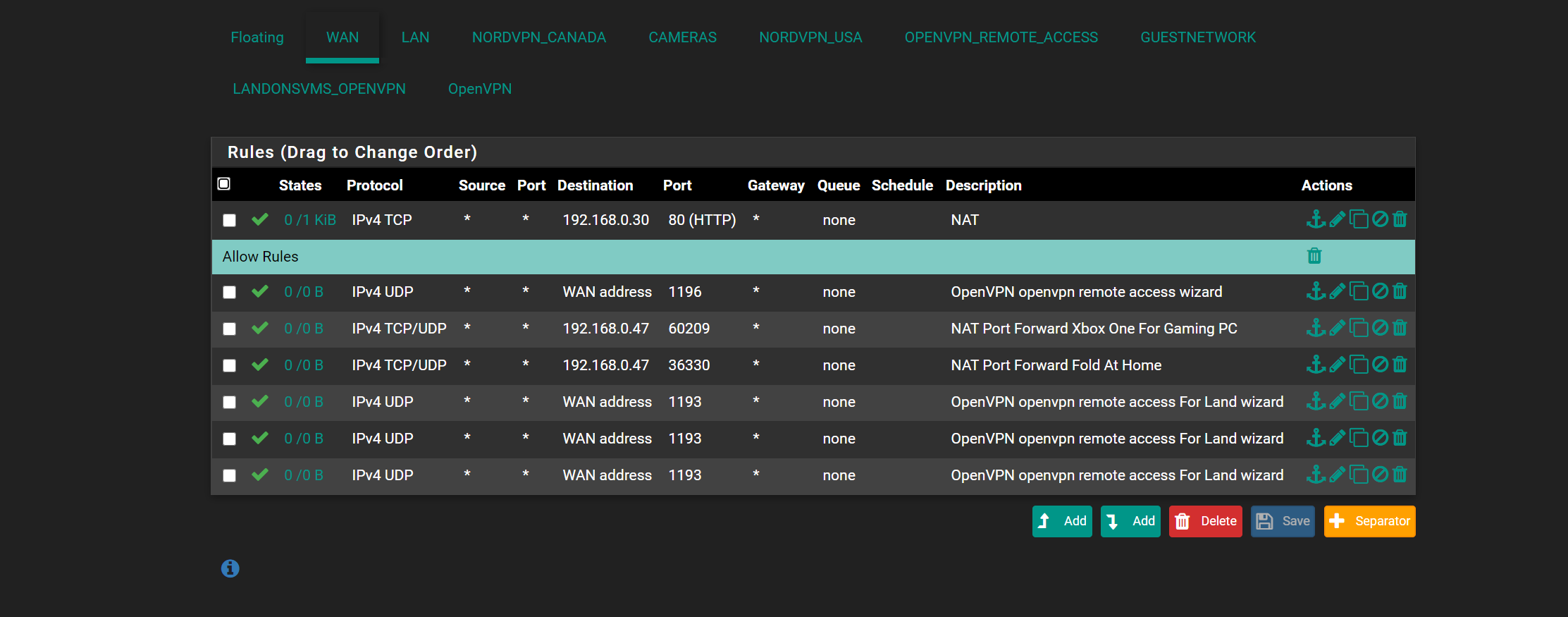1568x617 pixels.
Task: Select the WAN tab
Action: (x=342, y=37)
